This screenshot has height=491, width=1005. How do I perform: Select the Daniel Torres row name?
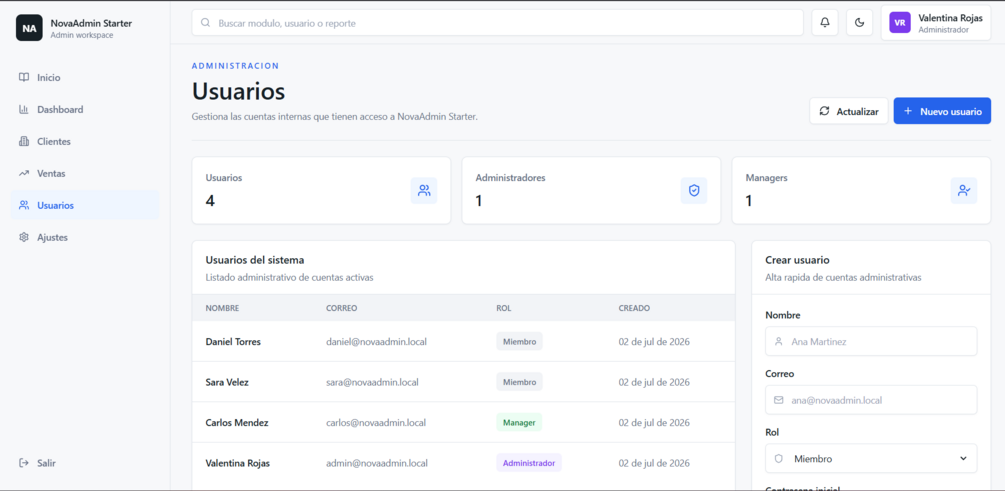pyautogui.click(x=233, y=342)
